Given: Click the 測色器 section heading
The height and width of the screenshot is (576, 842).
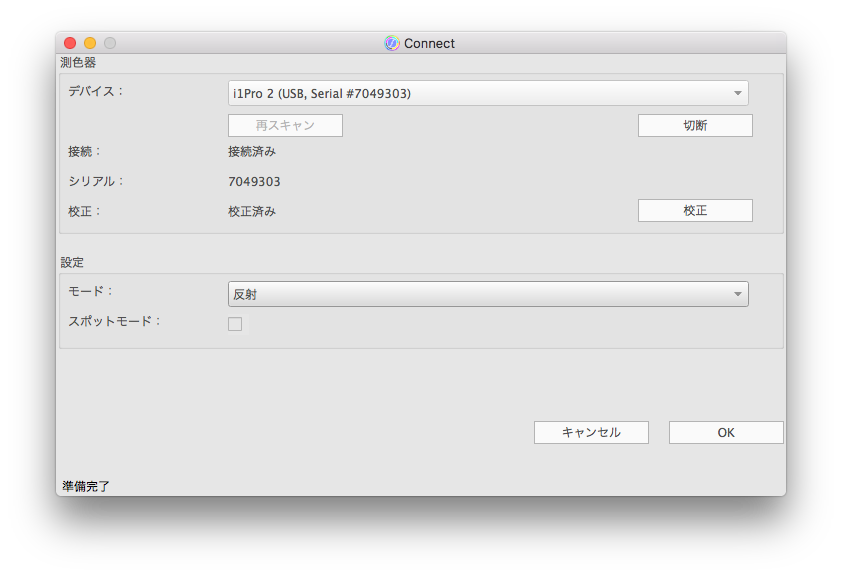Looking at the screenshot, I should pyautogui.click(x=78, y=63).
